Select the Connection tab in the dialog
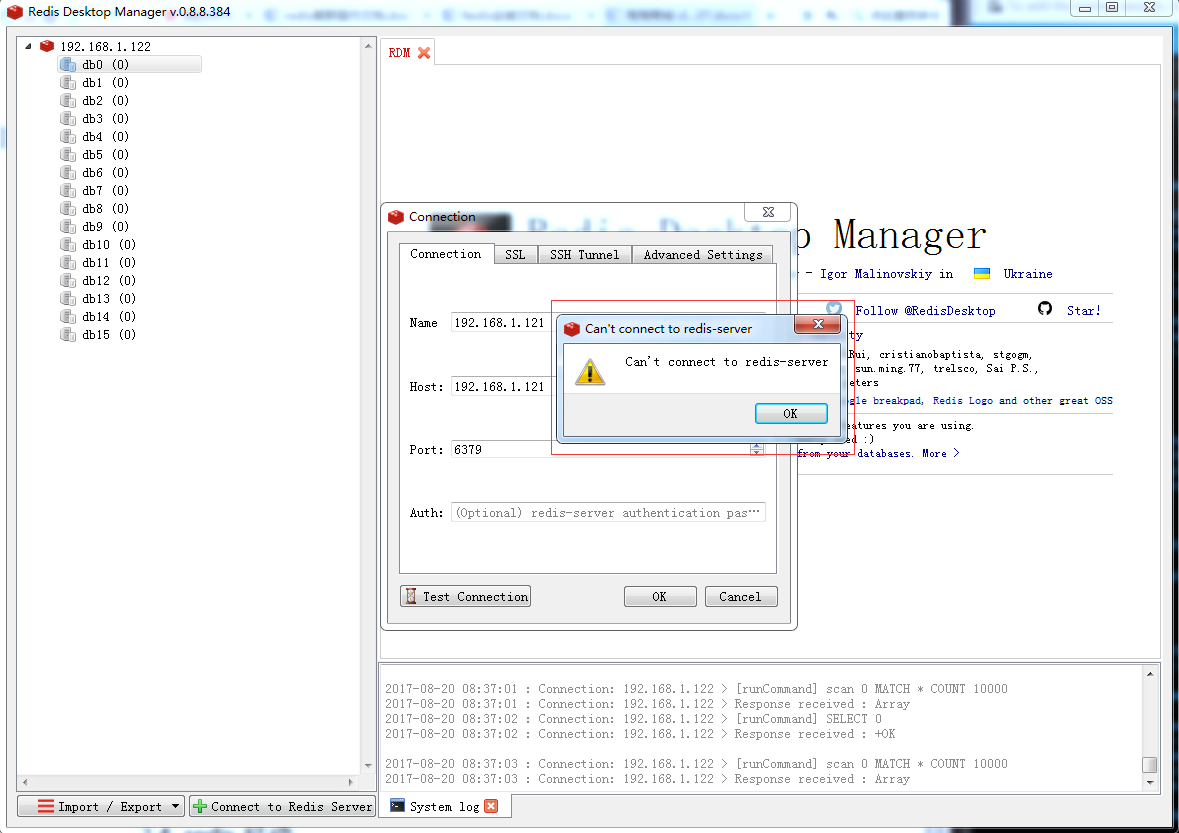Screen dimensions: 1179x833 [x=446, y=254]
